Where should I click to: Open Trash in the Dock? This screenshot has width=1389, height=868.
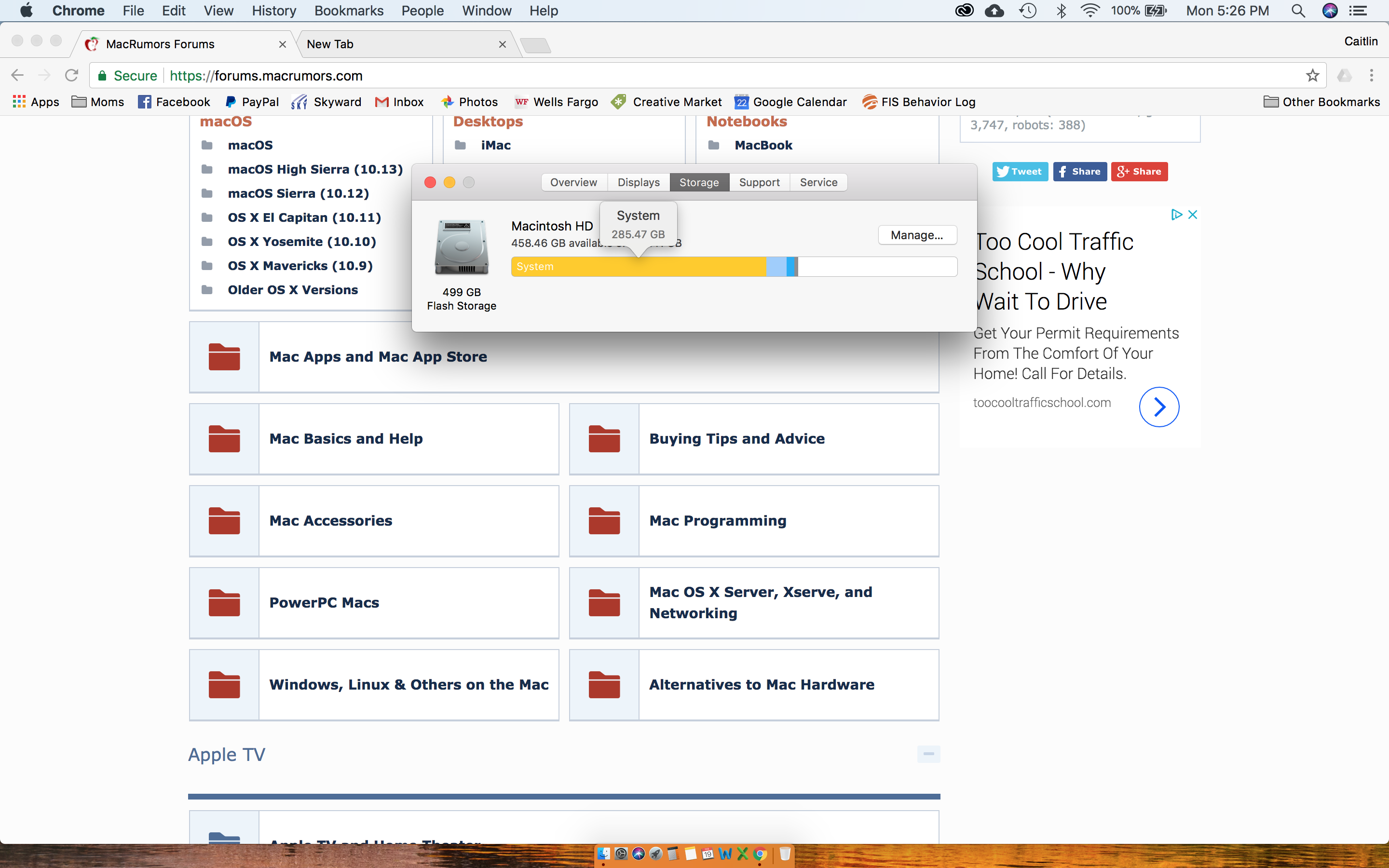coord(785,854)
